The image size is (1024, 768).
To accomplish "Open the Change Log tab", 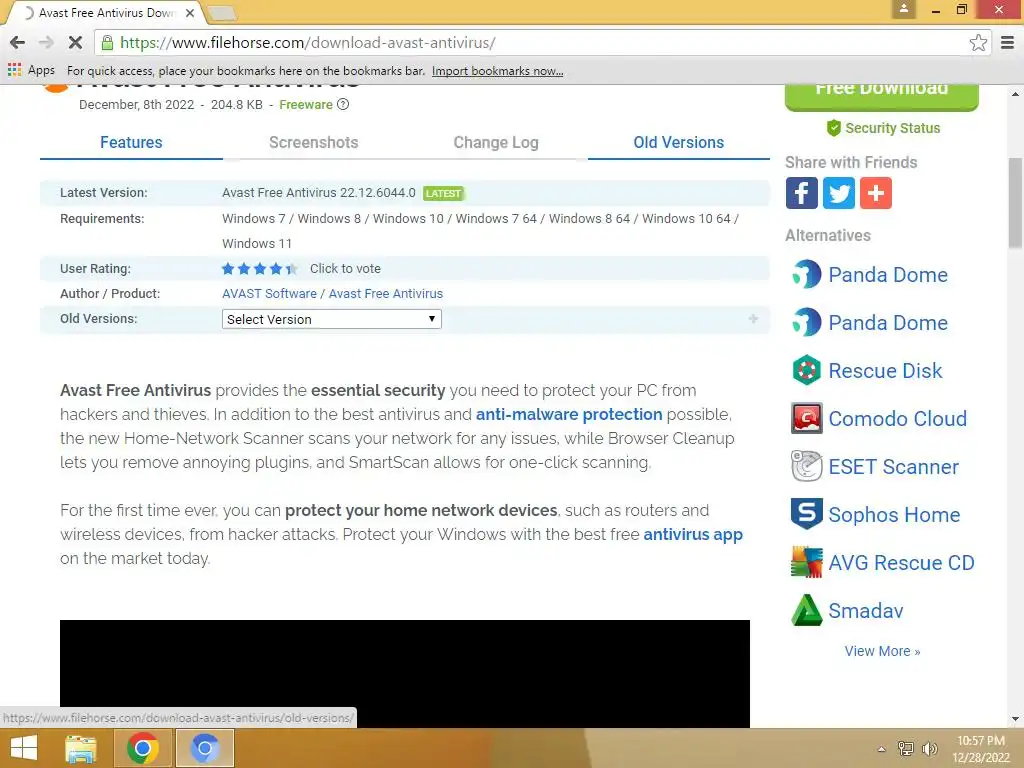I will pos(496,142).
